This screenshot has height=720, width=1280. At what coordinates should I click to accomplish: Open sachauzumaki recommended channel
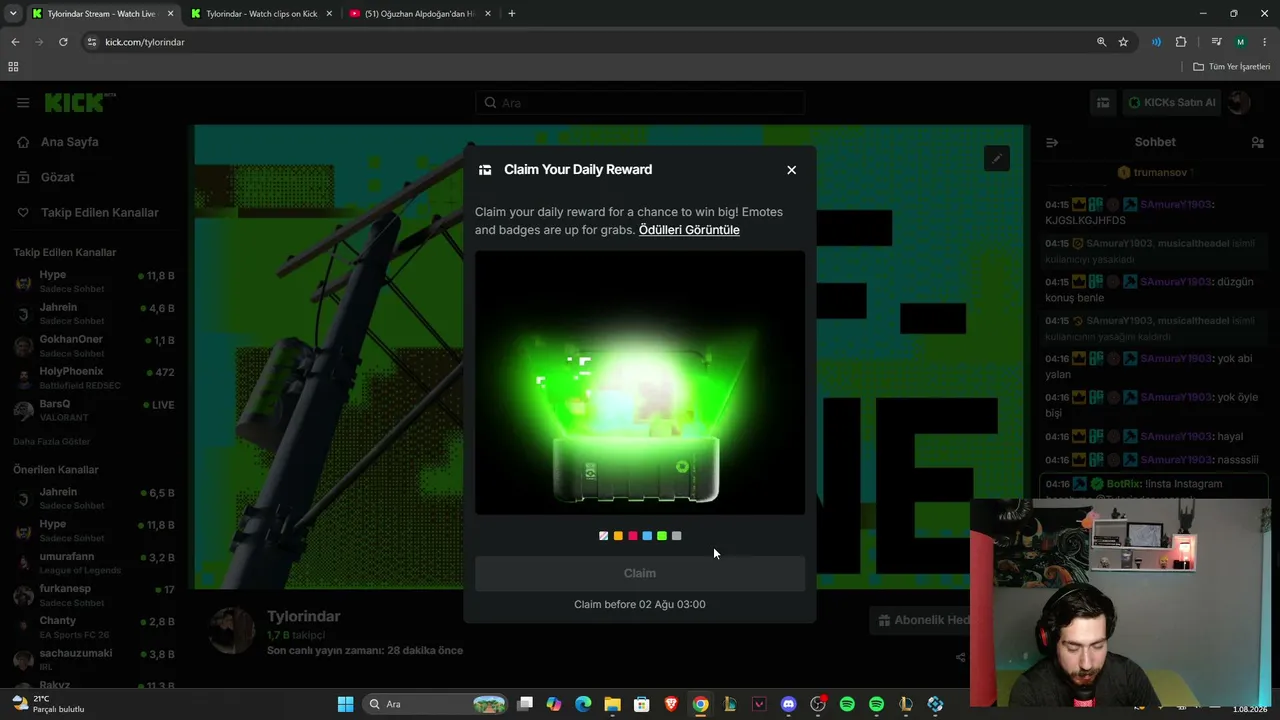94,659
